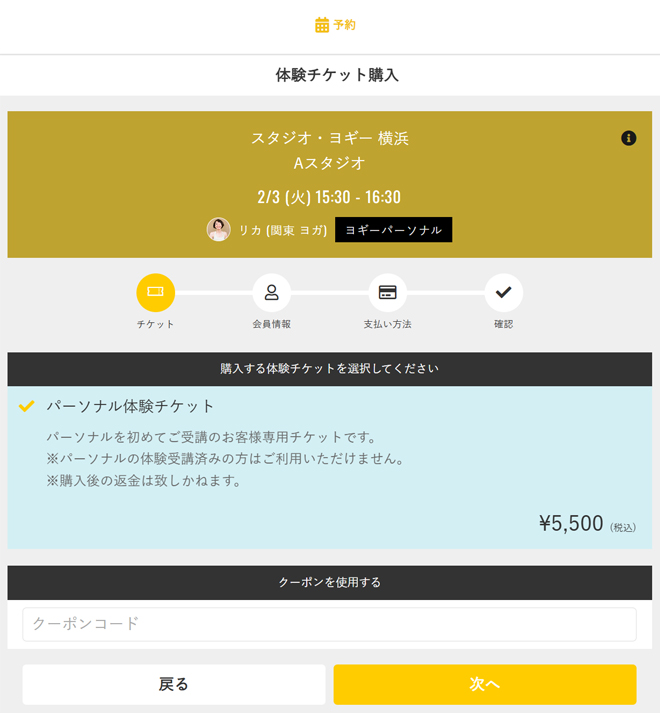
Task: Click instructor リカ avatar photo
Action: click(218, 230)
